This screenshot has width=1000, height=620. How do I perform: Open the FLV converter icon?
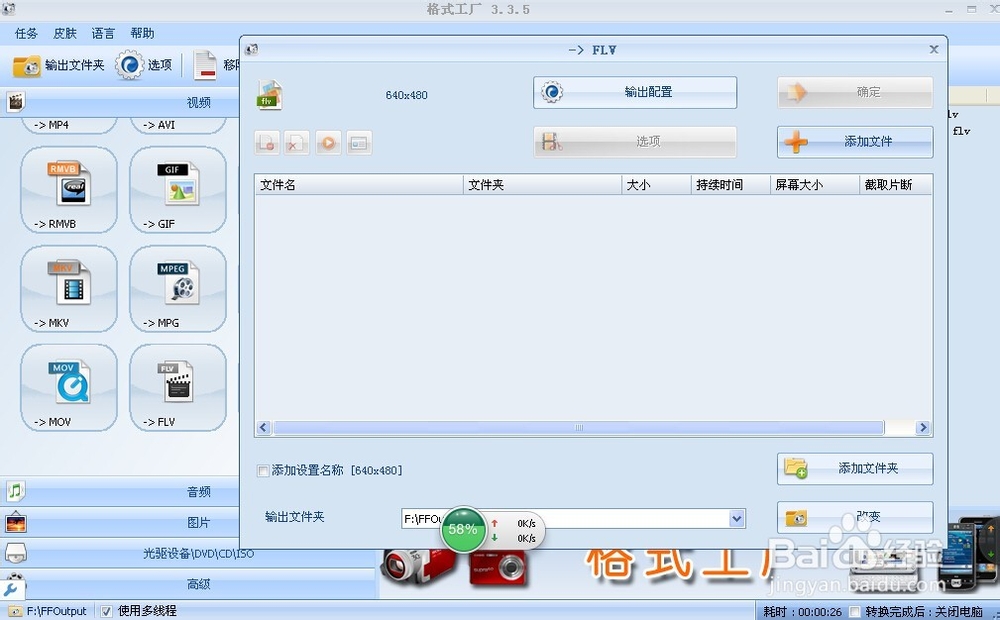(177, 387)
